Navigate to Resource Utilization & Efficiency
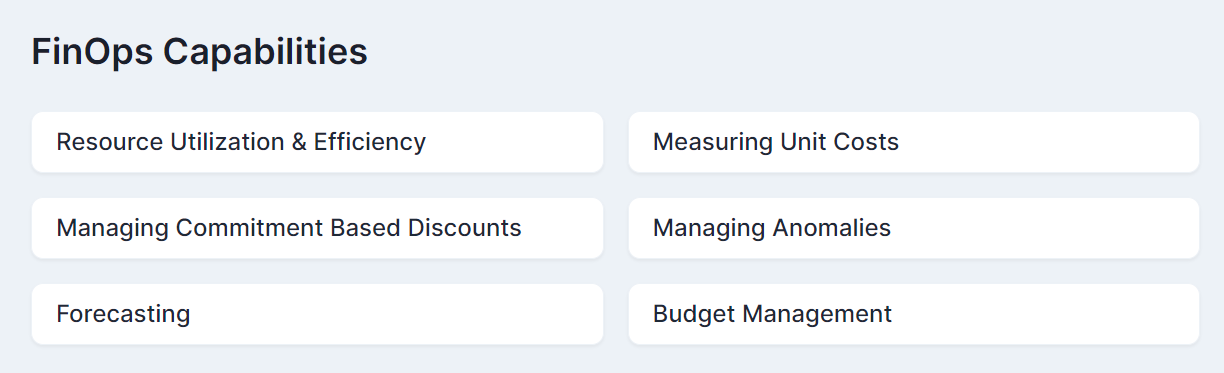 pyautogui.click(x=317, y=142)
